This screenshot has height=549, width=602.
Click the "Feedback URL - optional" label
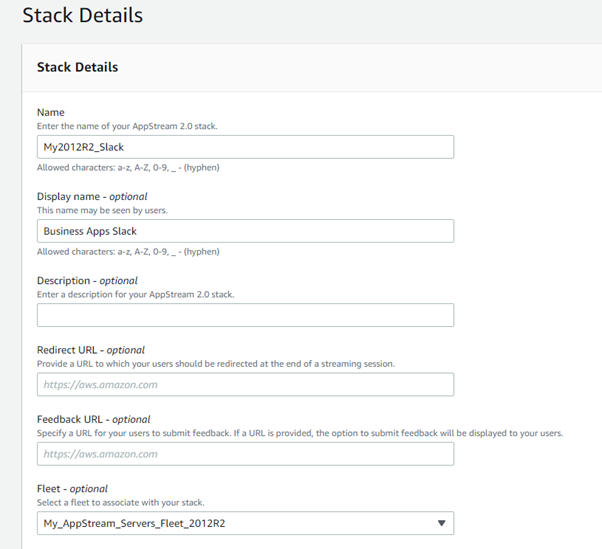(93, 419)
